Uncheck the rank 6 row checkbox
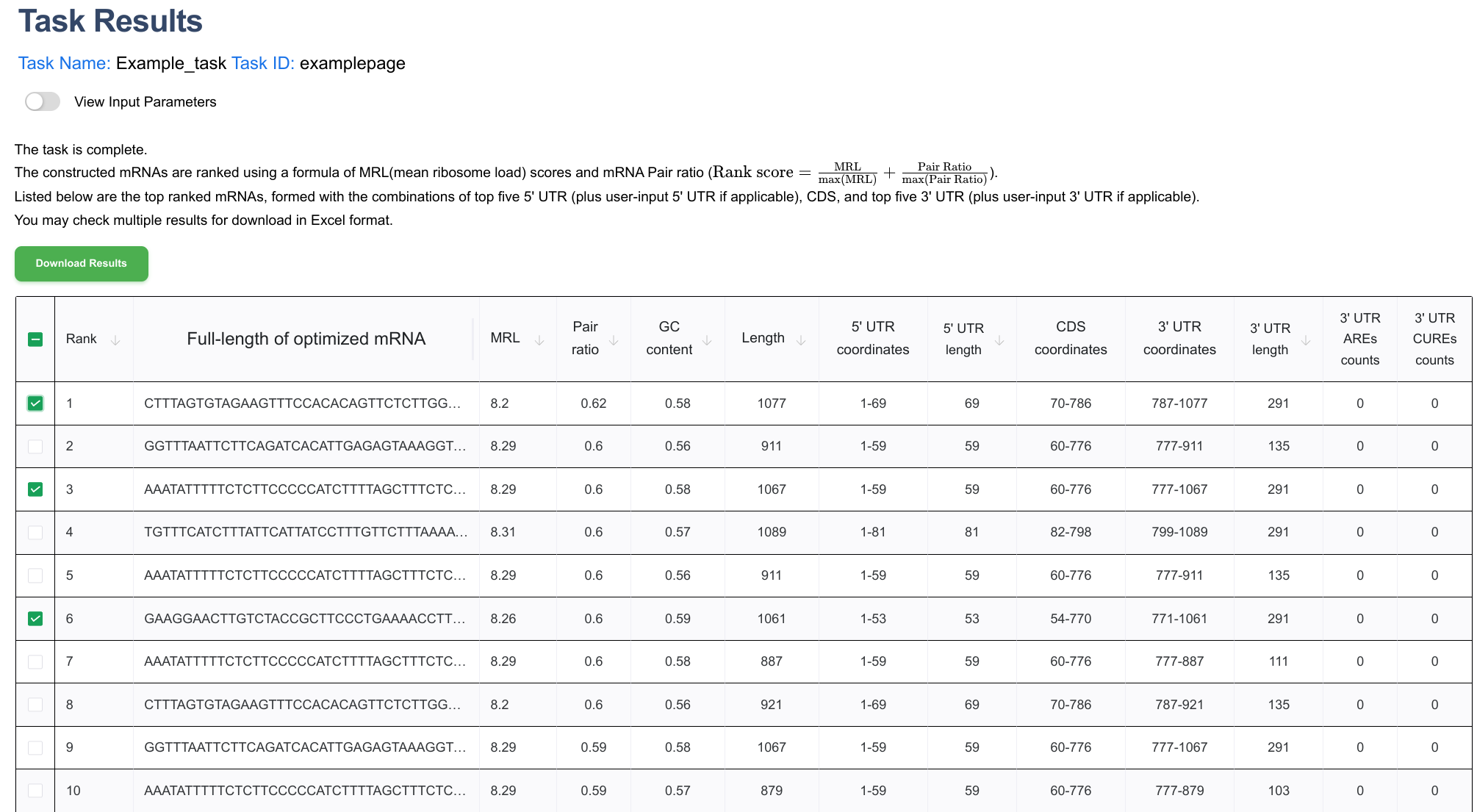Image resolution: width=1477 pixels, height=812 pixels. pyautogui.click(x=35, y=619)
